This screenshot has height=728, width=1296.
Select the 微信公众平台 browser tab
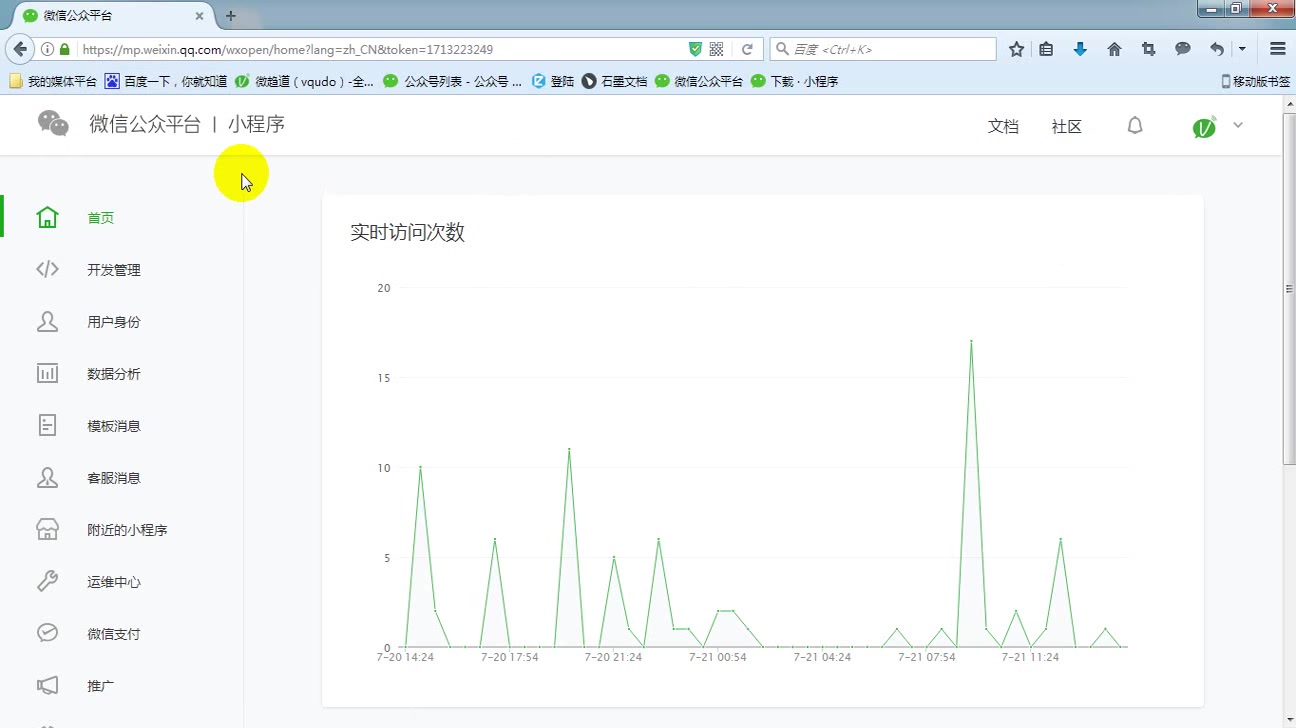(108, 16)
